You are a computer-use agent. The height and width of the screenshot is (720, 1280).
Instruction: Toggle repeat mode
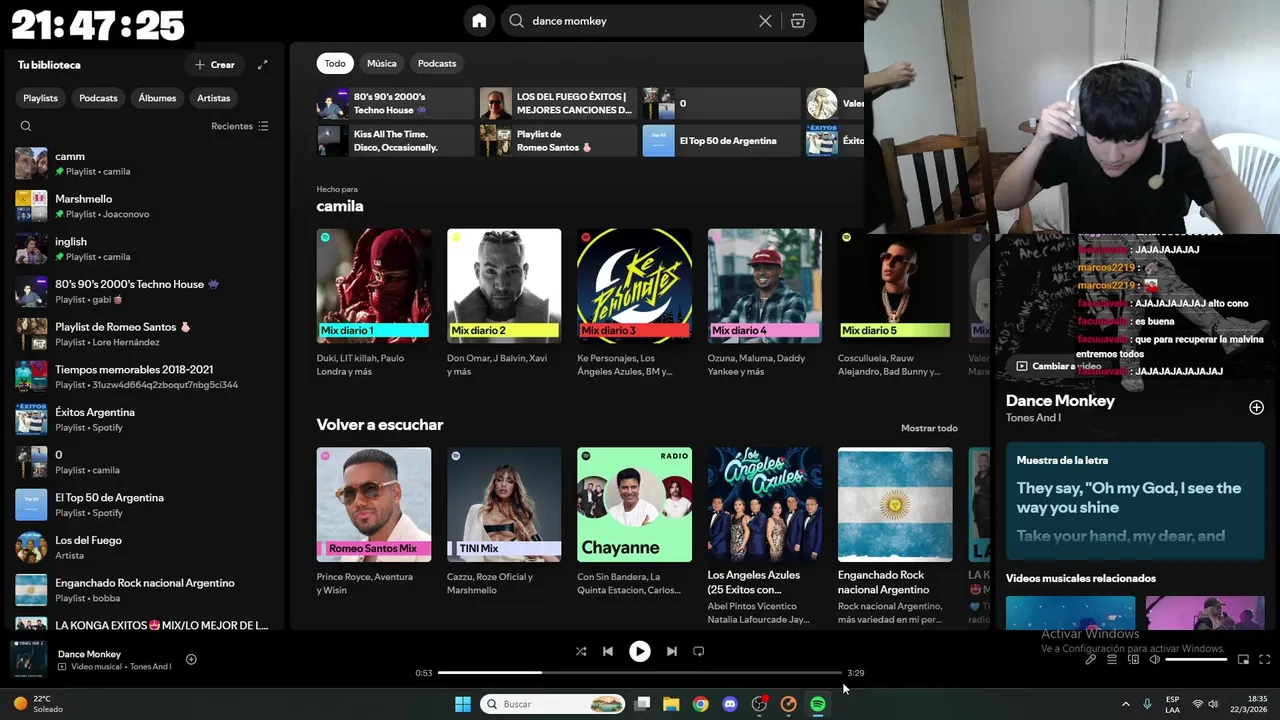click(x=699, y=651)
